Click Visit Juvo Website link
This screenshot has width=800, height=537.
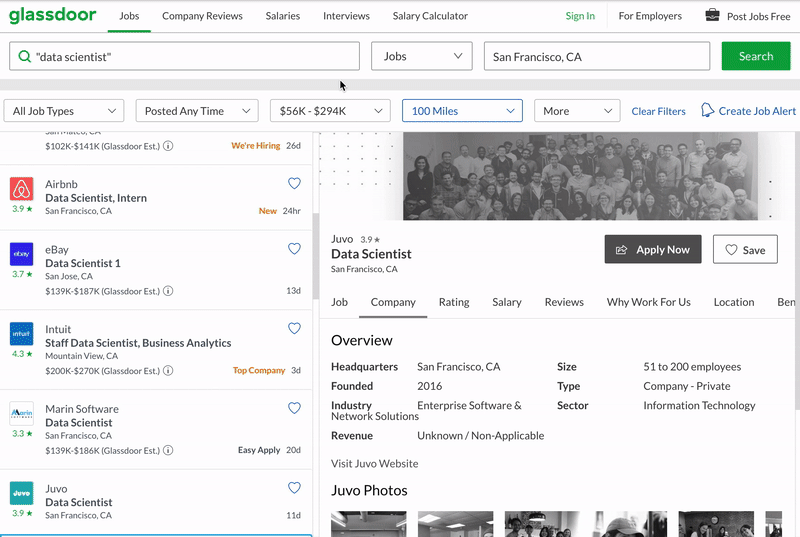click(374, 464)
